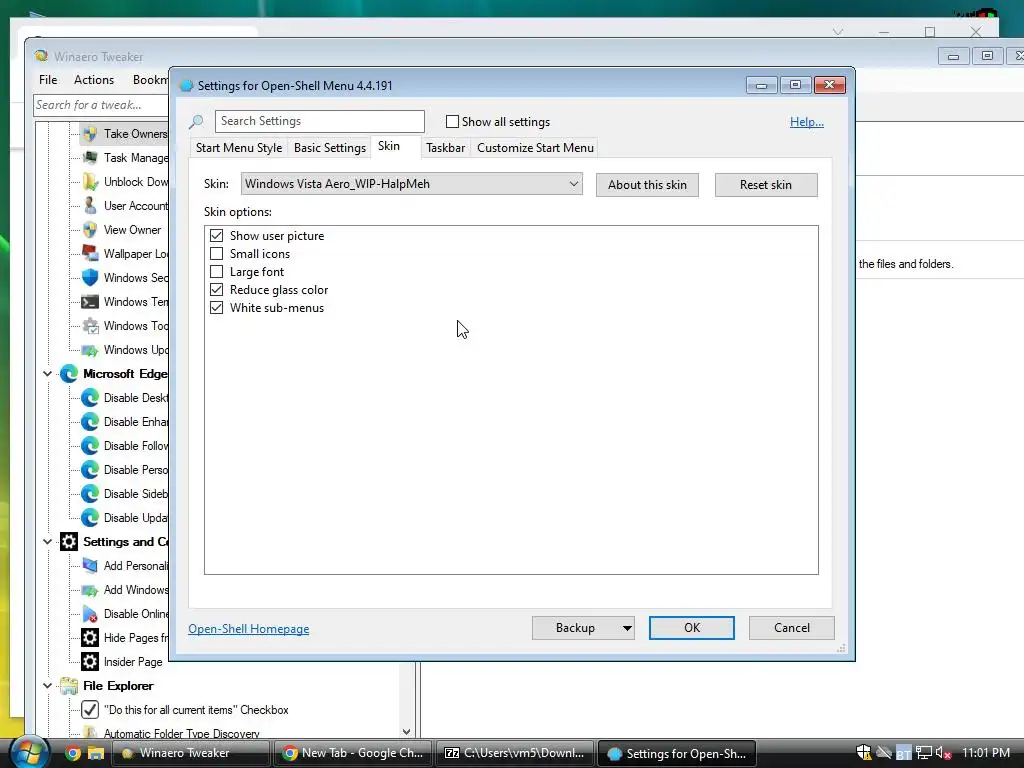
Task: Click the Reset skin button
Action: coord(766,185)
